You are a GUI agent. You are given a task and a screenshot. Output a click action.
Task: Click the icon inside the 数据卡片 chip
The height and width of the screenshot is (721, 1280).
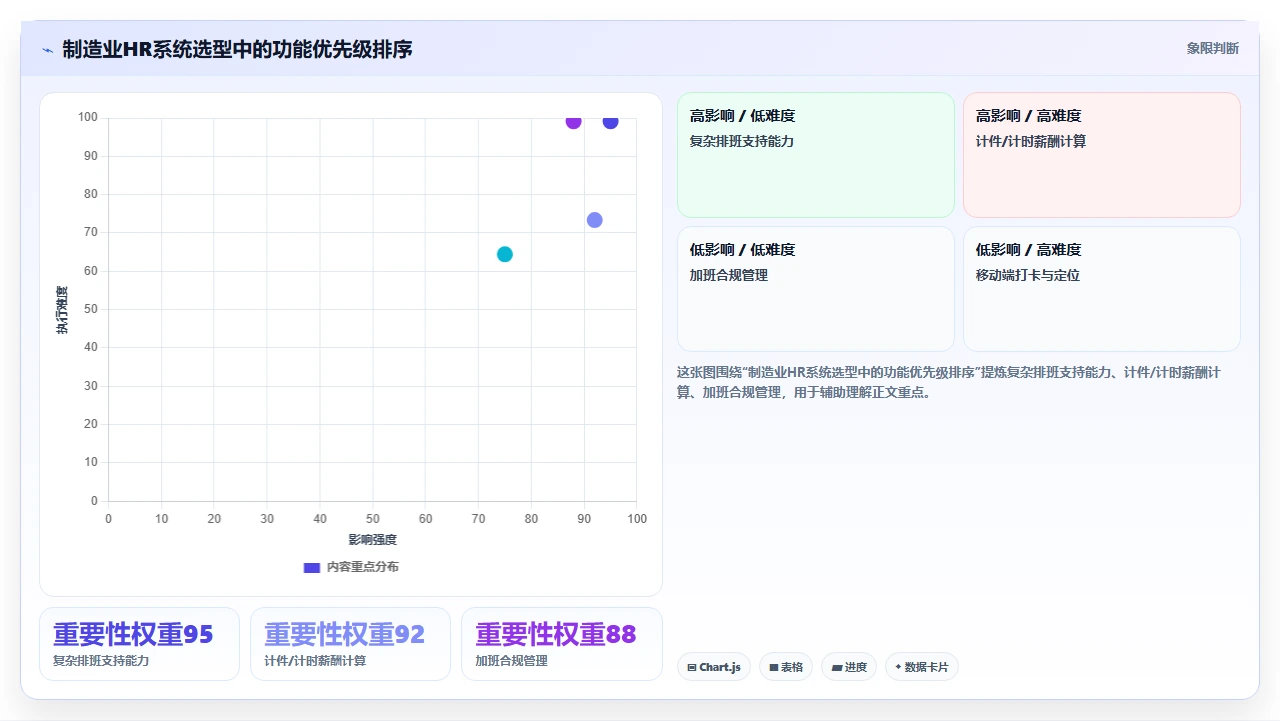tap(898, 667)
